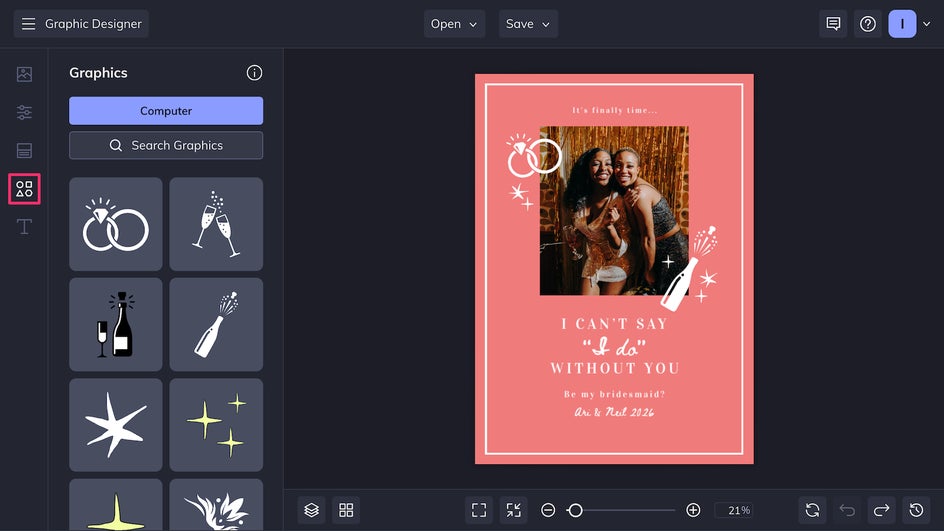Viewport: 944px width, 531px height.
Task: Open the Image Manager sidebar icon
Action: [24, 74]
